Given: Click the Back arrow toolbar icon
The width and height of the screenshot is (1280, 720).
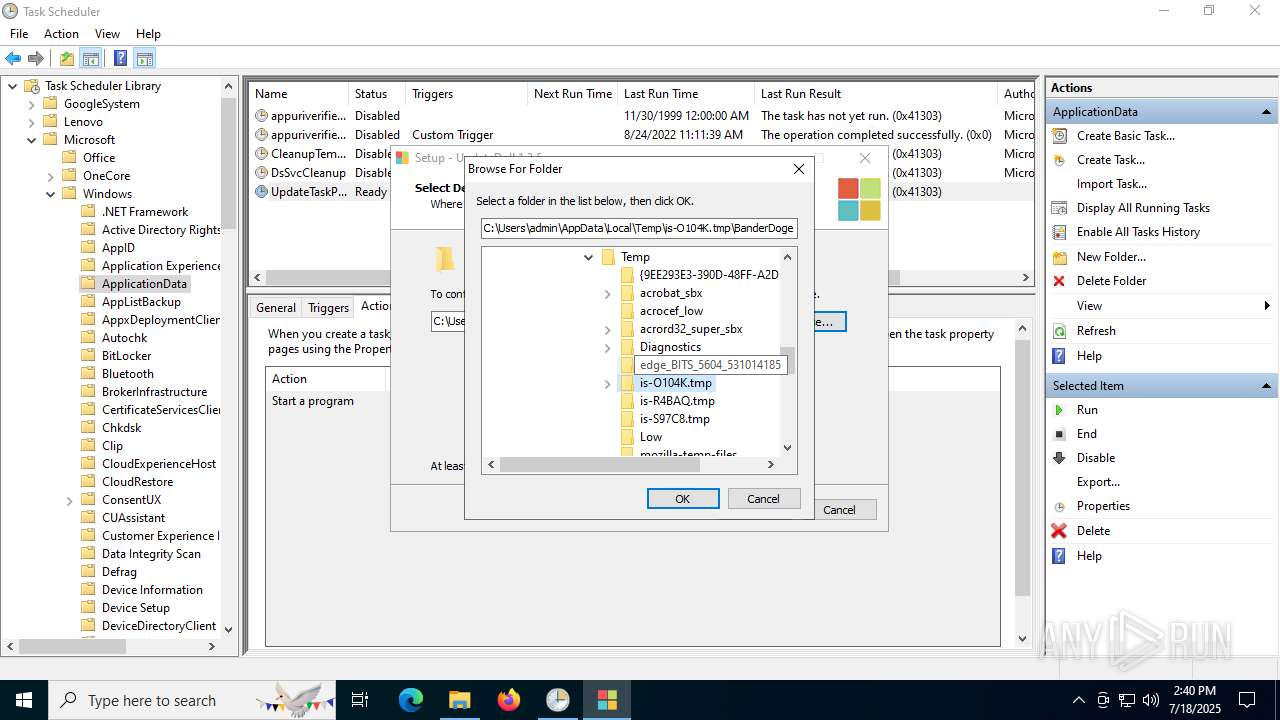Looking at the screenshot, I should coord(13,58).
